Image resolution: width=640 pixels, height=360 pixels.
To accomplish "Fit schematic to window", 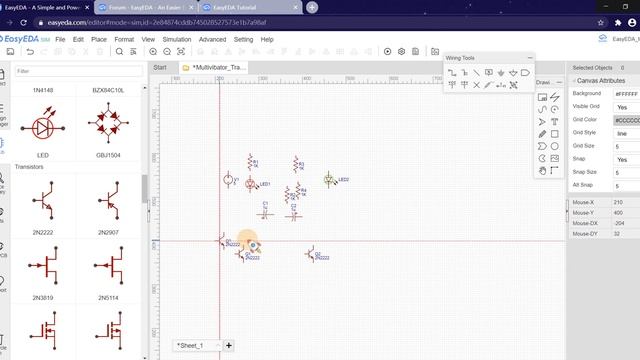I will tap(181, 52).
